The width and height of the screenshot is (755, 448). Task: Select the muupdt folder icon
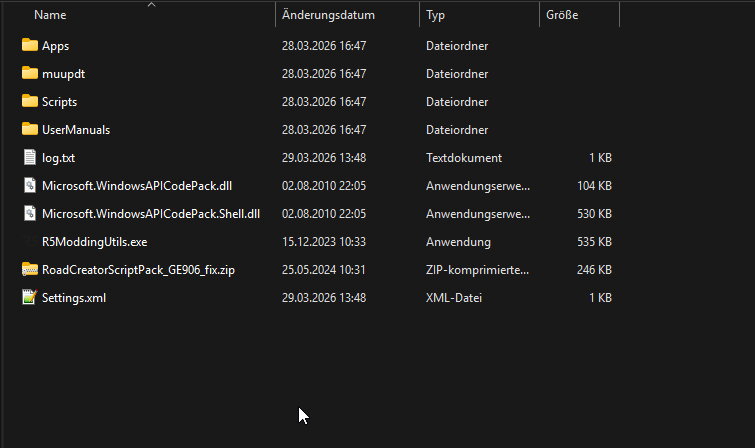(x=29, y=74)
